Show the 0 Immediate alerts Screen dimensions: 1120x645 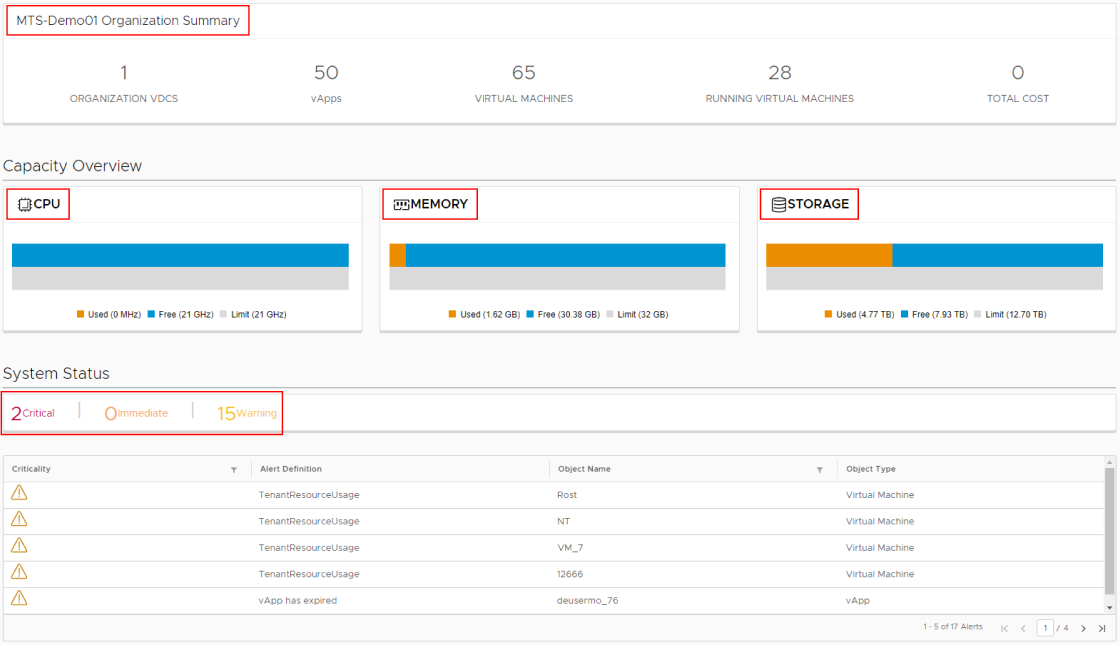click(136, 413)
